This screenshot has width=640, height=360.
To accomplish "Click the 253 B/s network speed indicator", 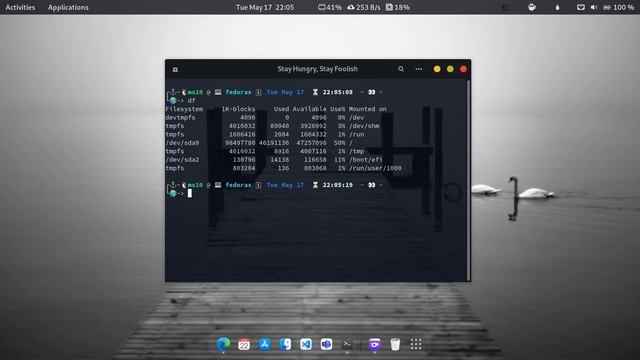I will point(364,7).
